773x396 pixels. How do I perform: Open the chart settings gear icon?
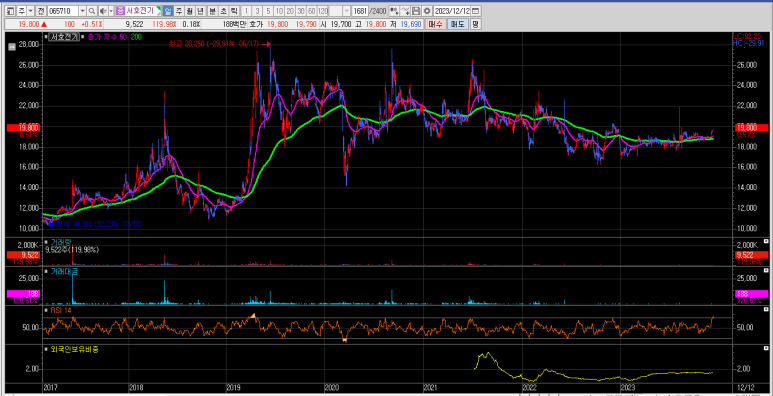pyautogui.click(x=427, y=11)
